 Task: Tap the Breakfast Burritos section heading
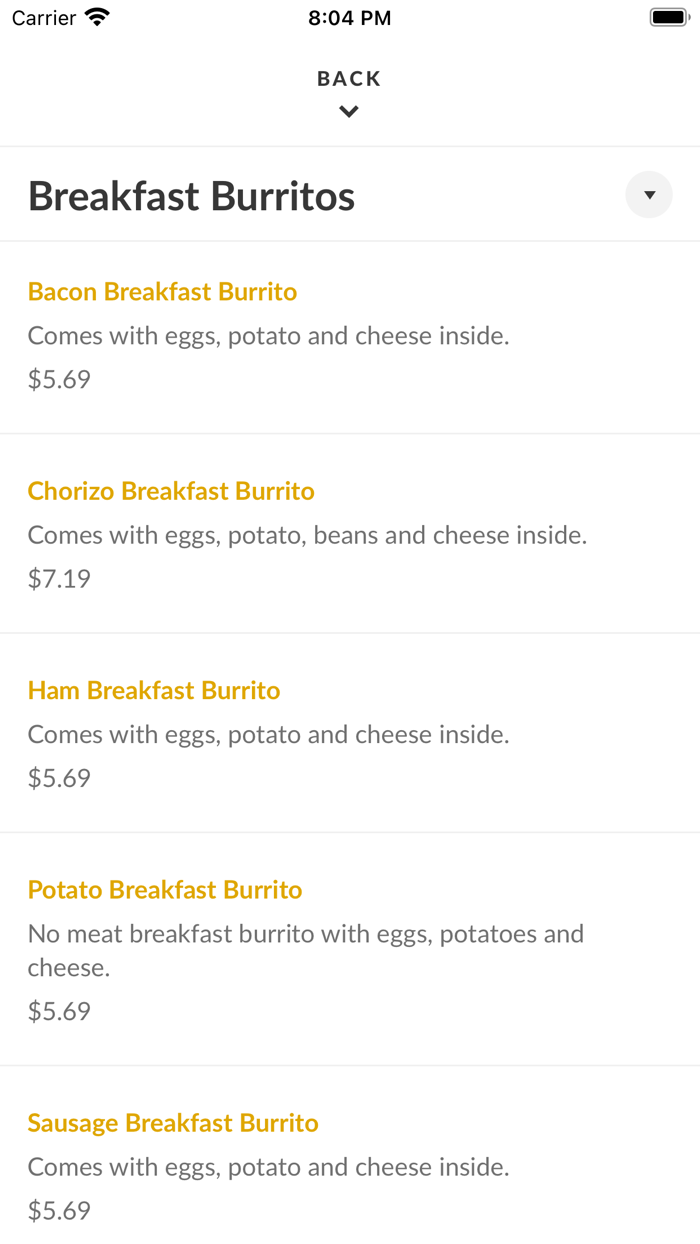(191, 196)
